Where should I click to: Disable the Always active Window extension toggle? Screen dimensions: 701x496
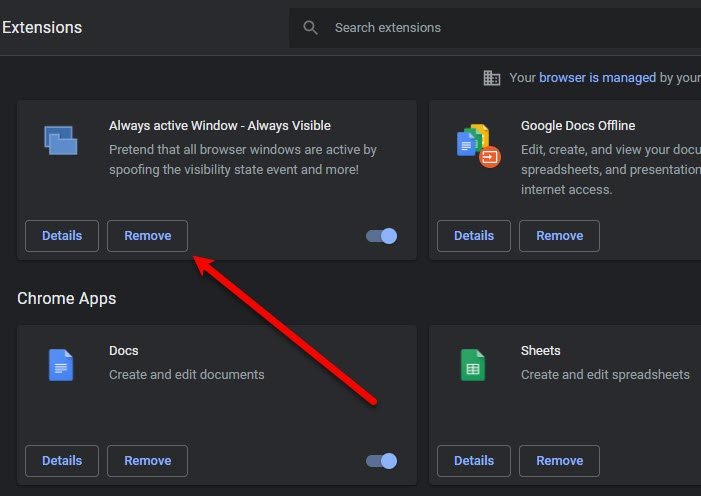381,236
